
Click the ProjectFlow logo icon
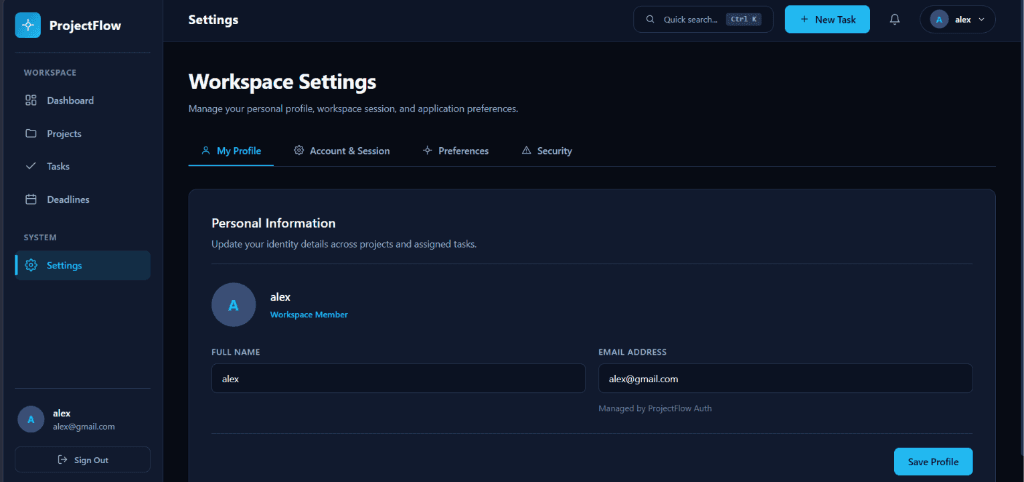pos(27,25)
